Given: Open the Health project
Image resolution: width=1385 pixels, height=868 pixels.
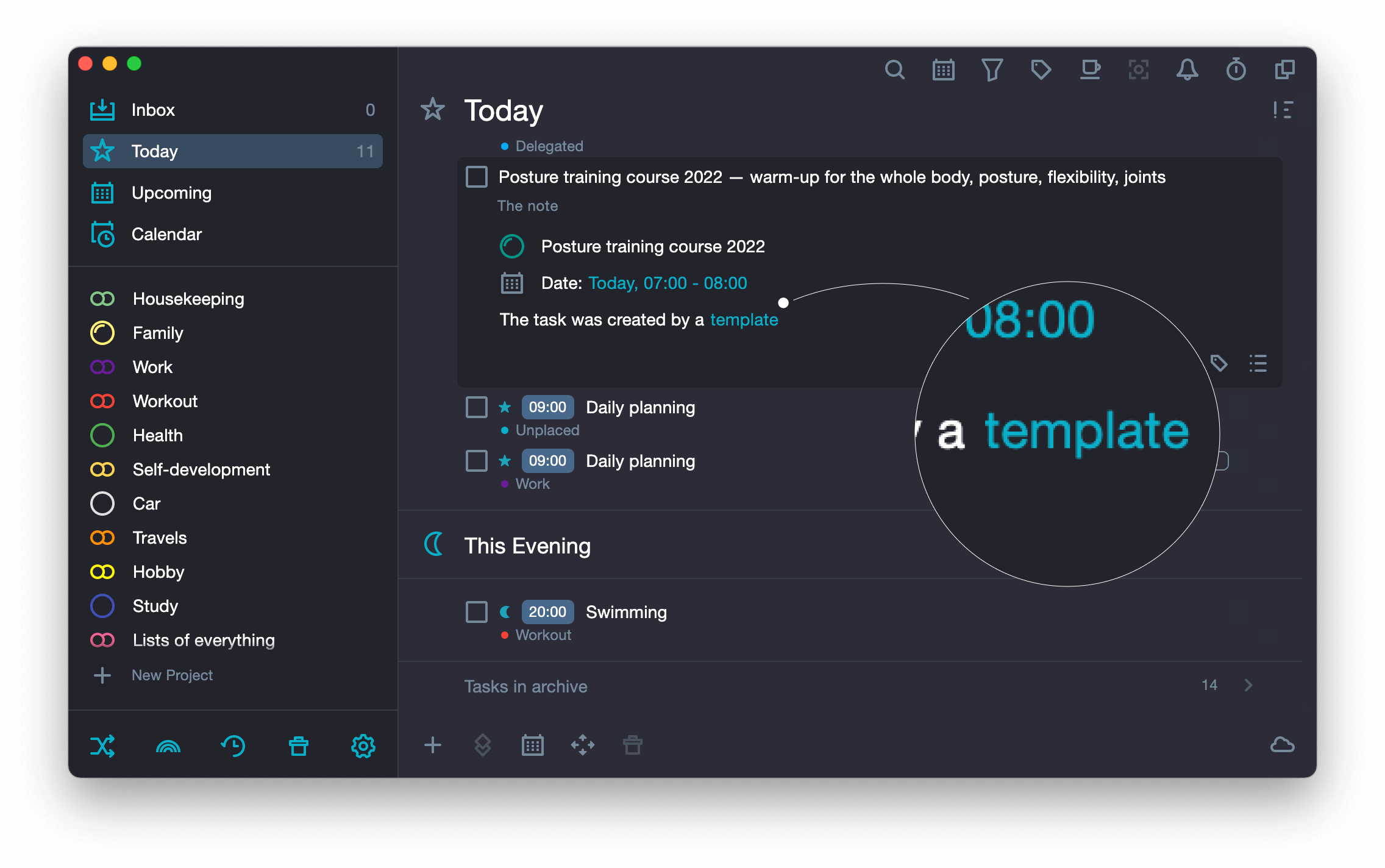Looking at the screenshot, I should (233, 435).
